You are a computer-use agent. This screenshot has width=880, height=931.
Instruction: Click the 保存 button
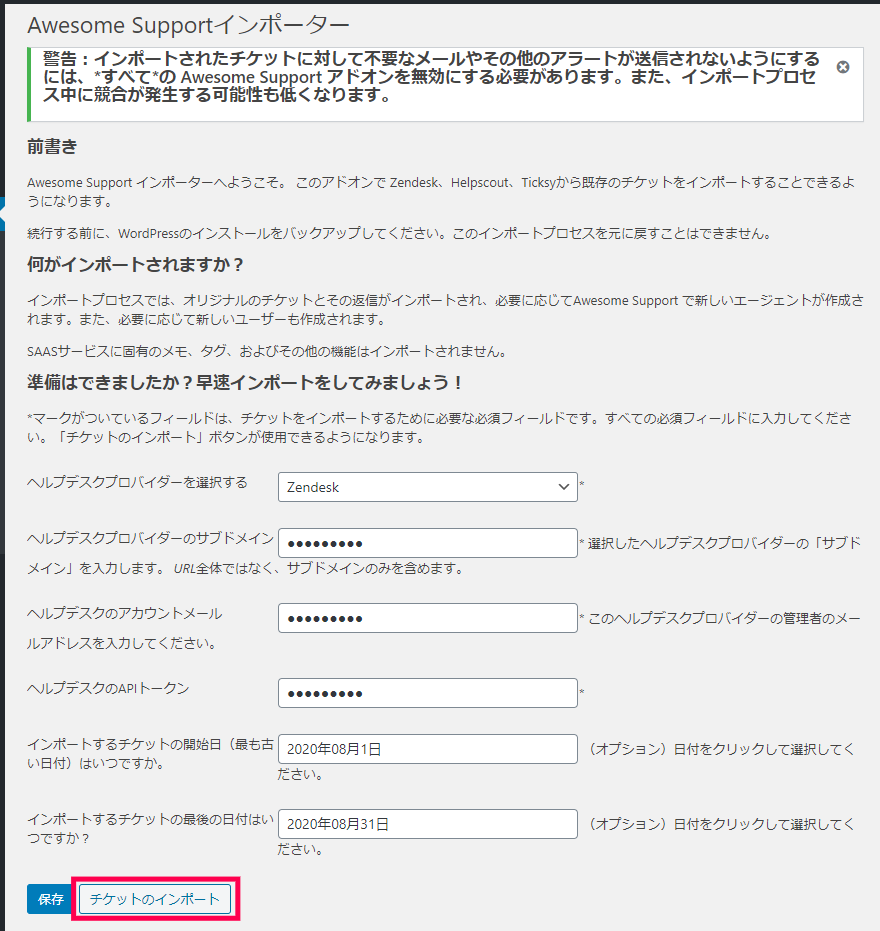pos(50,899)
